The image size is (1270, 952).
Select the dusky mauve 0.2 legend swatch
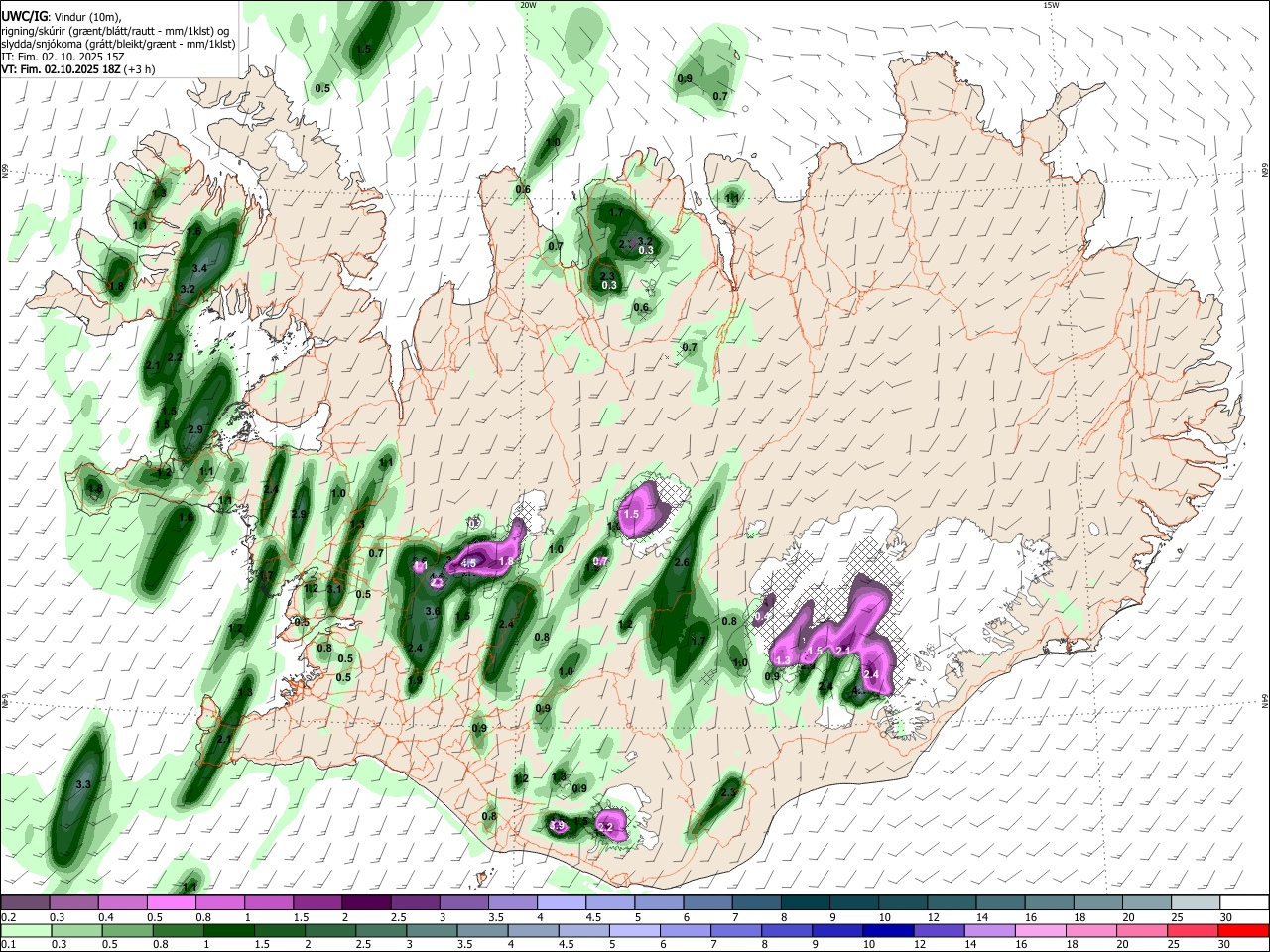tap(25, 902)
